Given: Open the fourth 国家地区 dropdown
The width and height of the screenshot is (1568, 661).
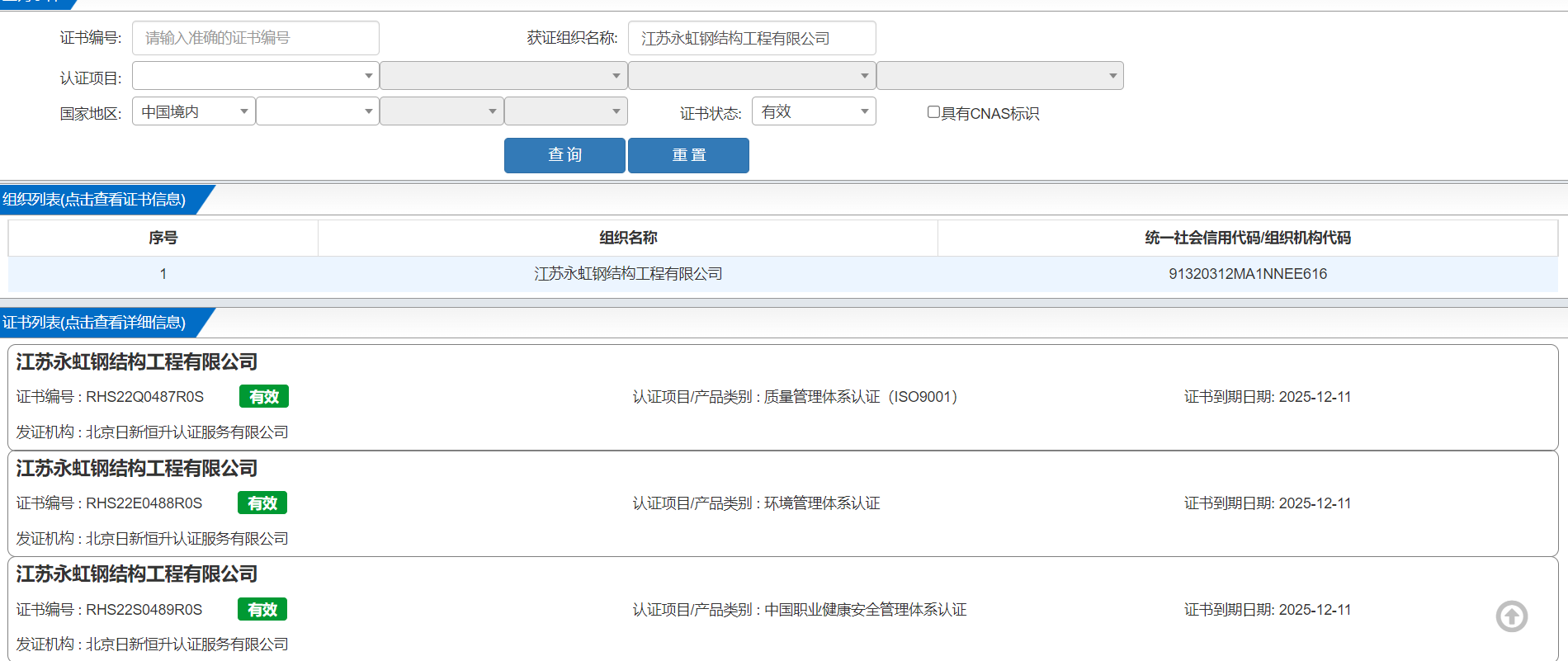Looking at the screenshot, I should point(566,111).
